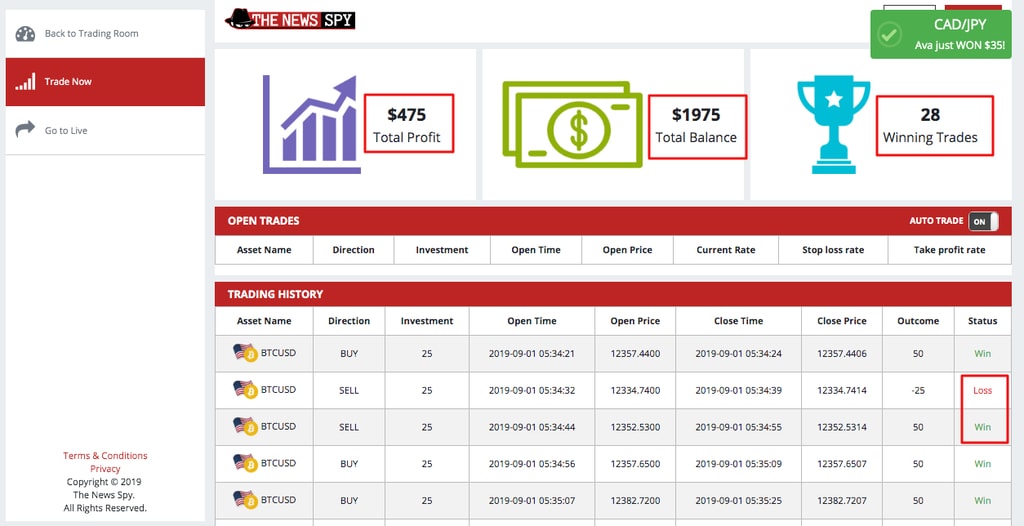This screenshot has height=526, width=1024.
Task: Select Go to Live in the sidebar
Action: pos(66,131)
